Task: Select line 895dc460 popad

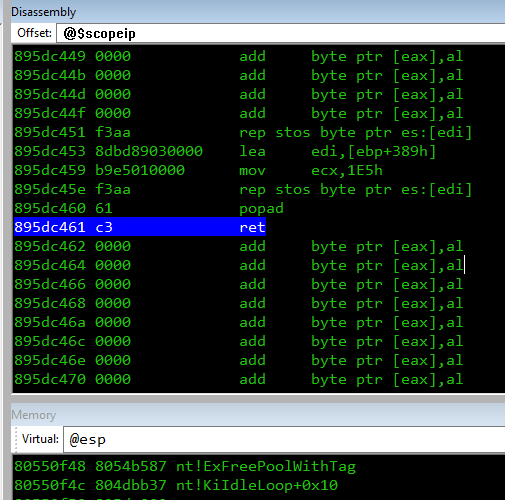Action: (x=149, y=208)
